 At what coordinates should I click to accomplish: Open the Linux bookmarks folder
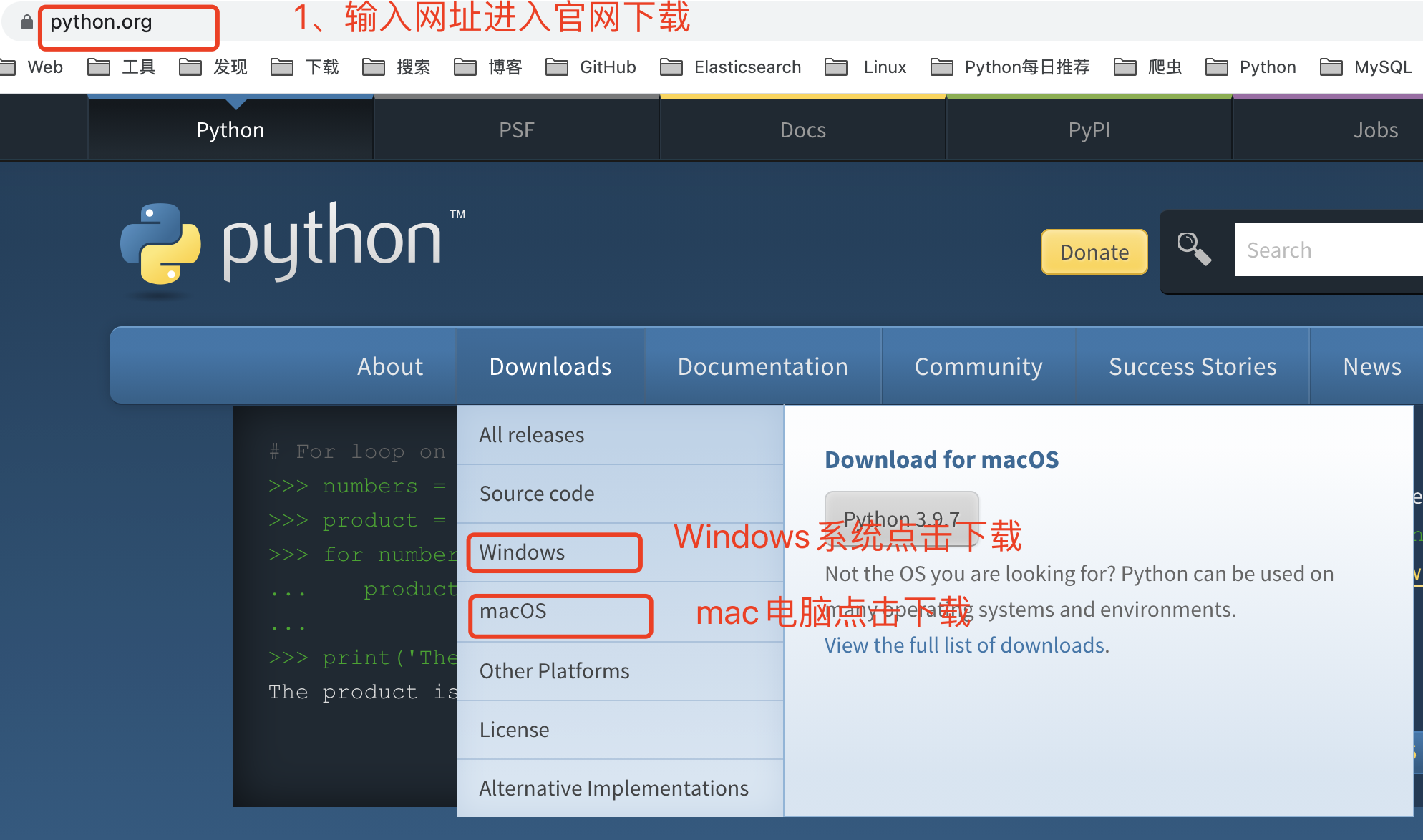pyautogui.click(x=865, y=67)
